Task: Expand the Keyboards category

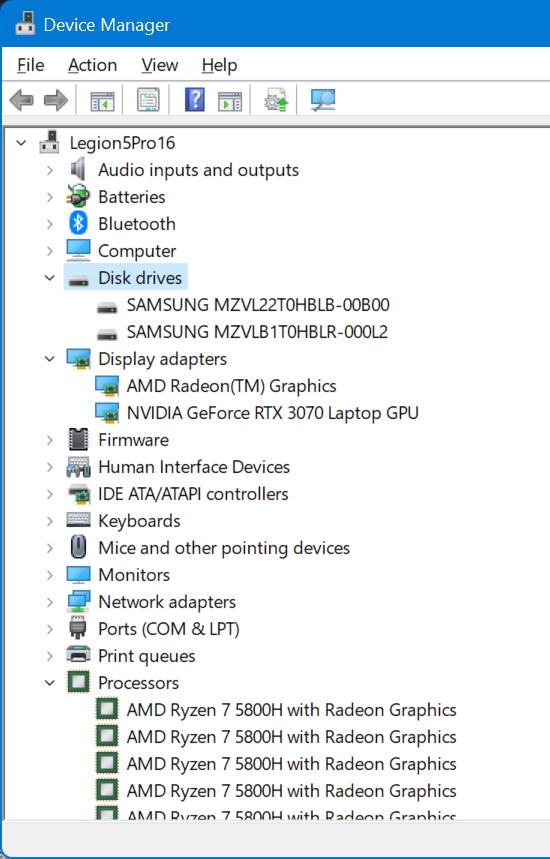Action: [50, 521]
